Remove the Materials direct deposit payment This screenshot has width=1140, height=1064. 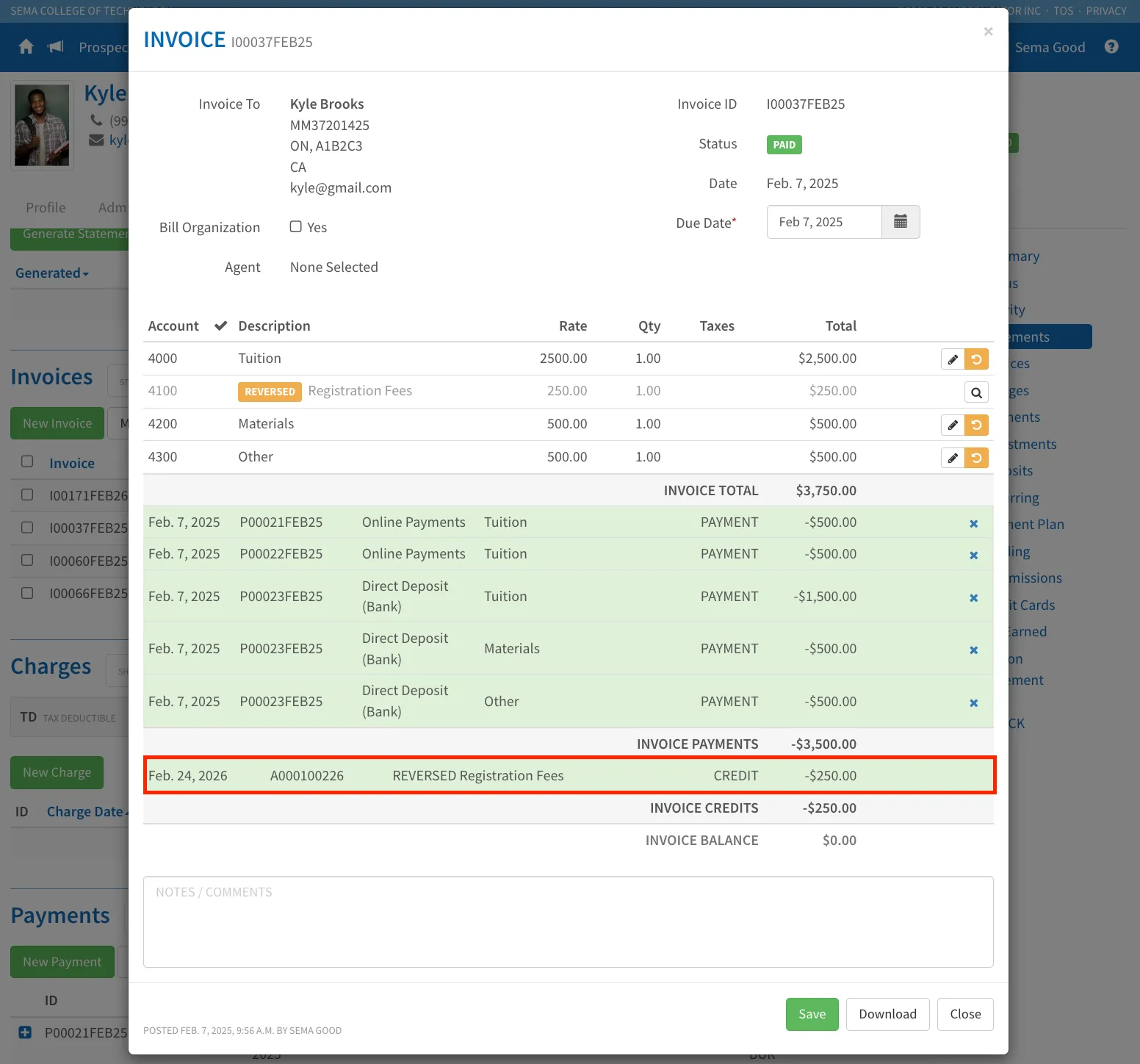coord(974,650)
